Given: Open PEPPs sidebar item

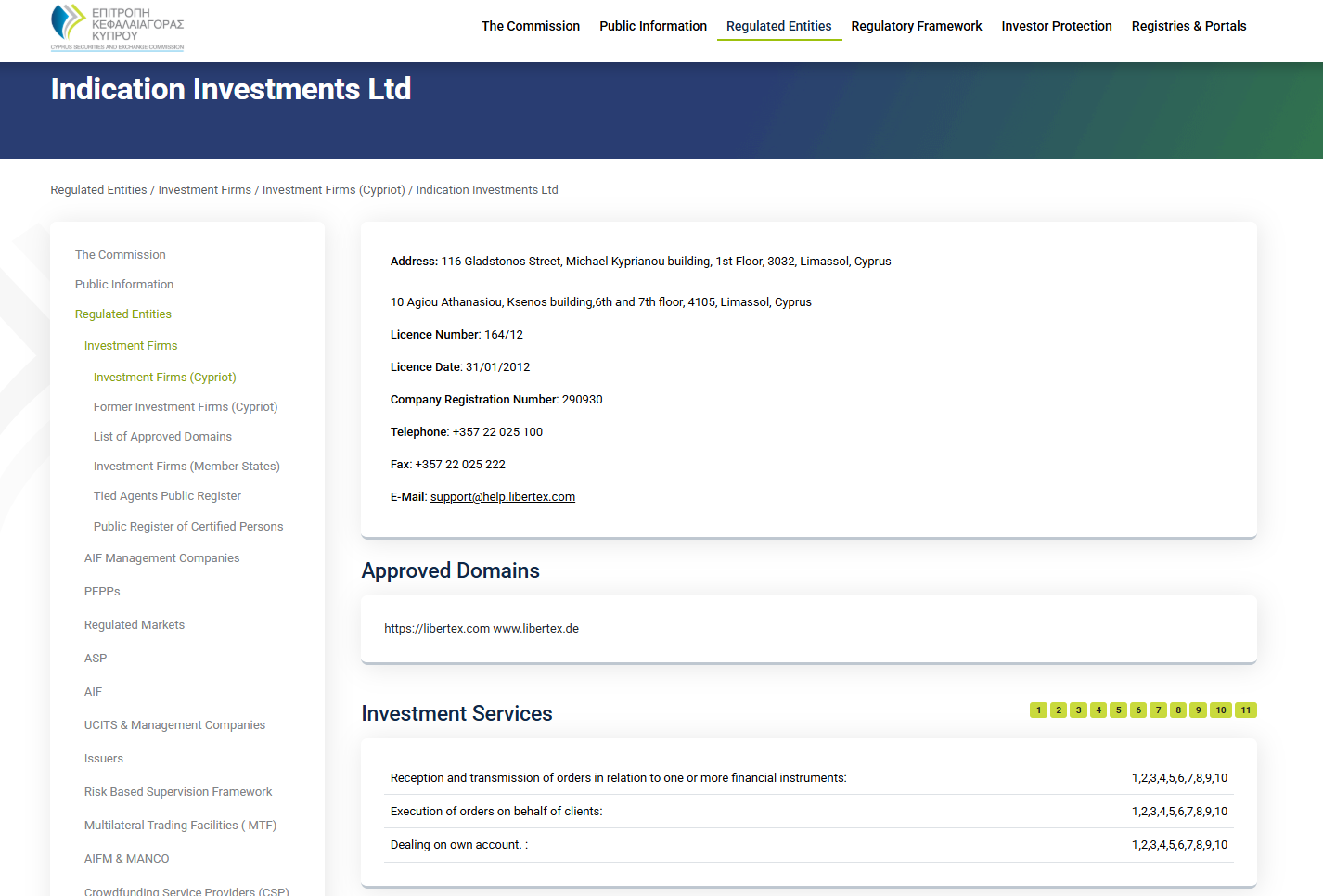Looking at the screenshot, I should click(x=102, y=592).
